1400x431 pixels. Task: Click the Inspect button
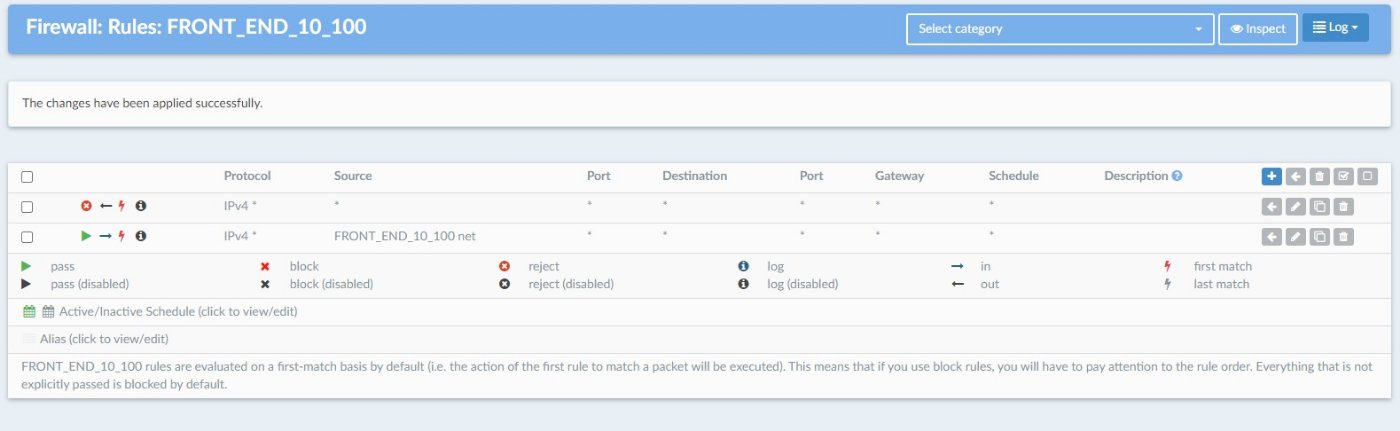1258,29
